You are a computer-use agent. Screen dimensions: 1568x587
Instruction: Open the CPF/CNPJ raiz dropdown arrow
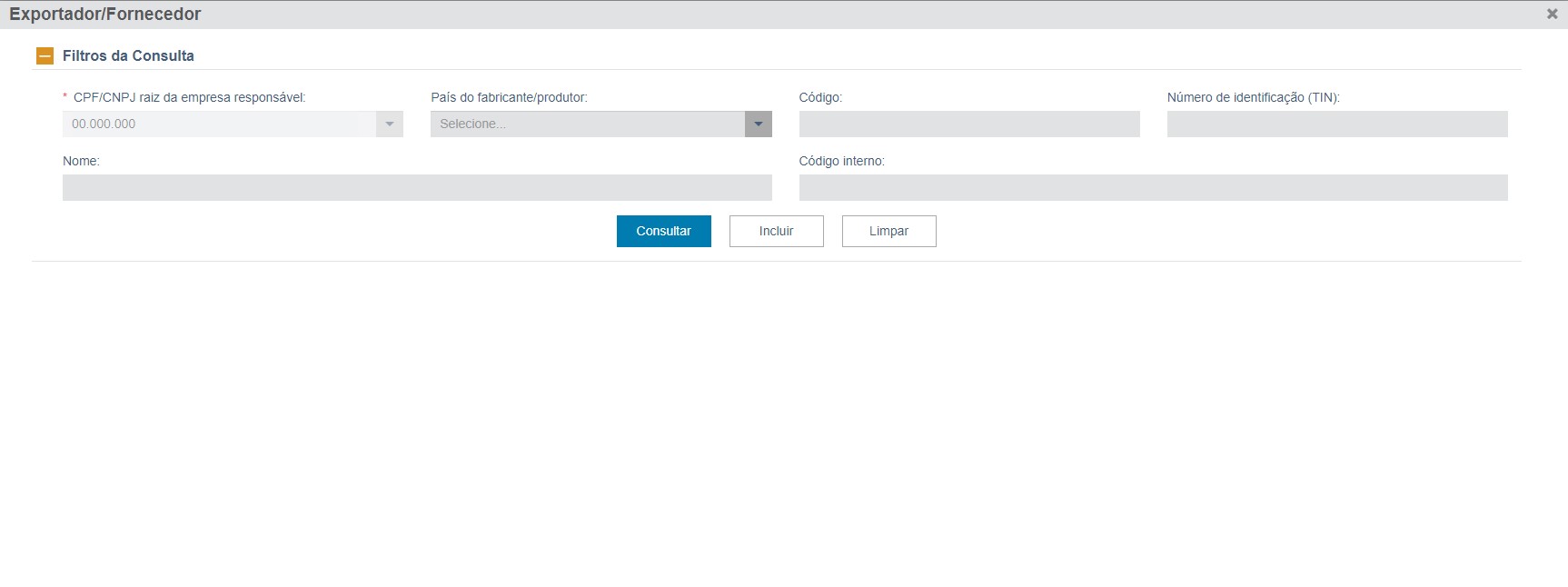coord(390,124)
